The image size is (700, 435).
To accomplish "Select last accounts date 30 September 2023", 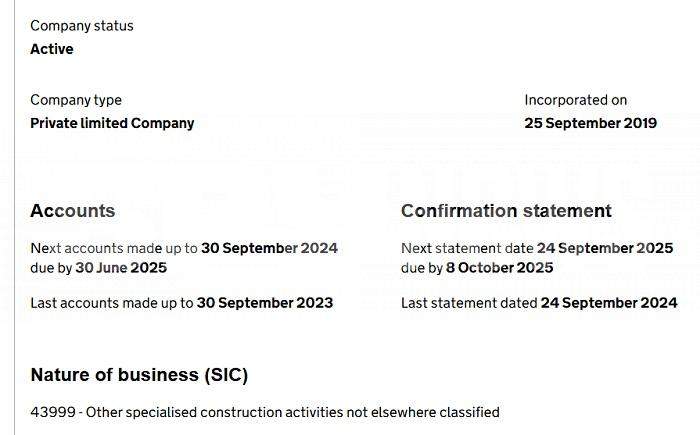I will tap(265, 303).
